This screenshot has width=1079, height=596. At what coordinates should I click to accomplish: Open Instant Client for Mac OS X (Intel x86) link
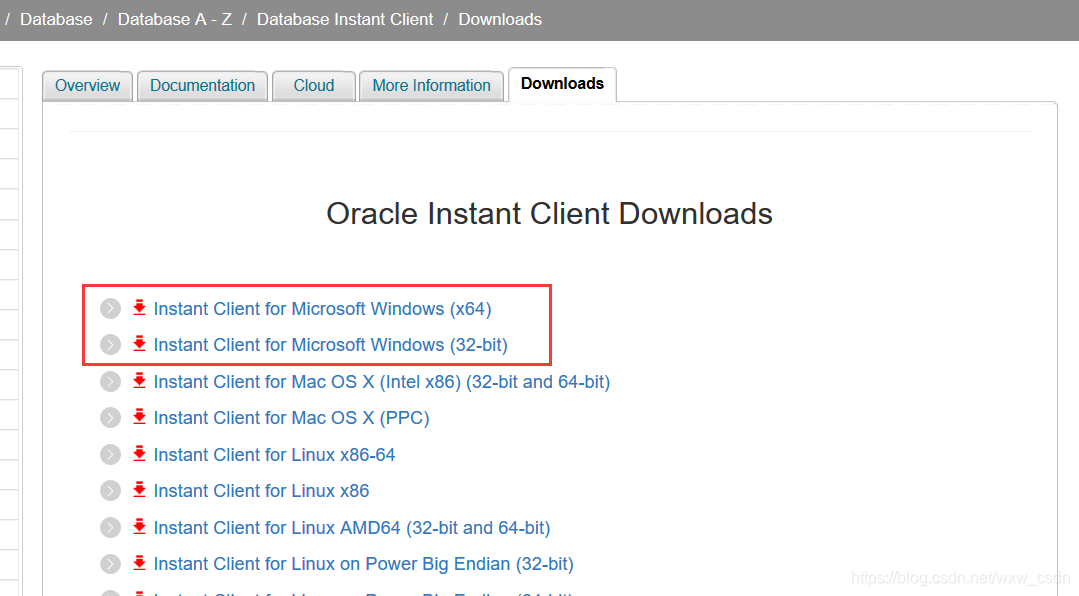coord(382,382)
